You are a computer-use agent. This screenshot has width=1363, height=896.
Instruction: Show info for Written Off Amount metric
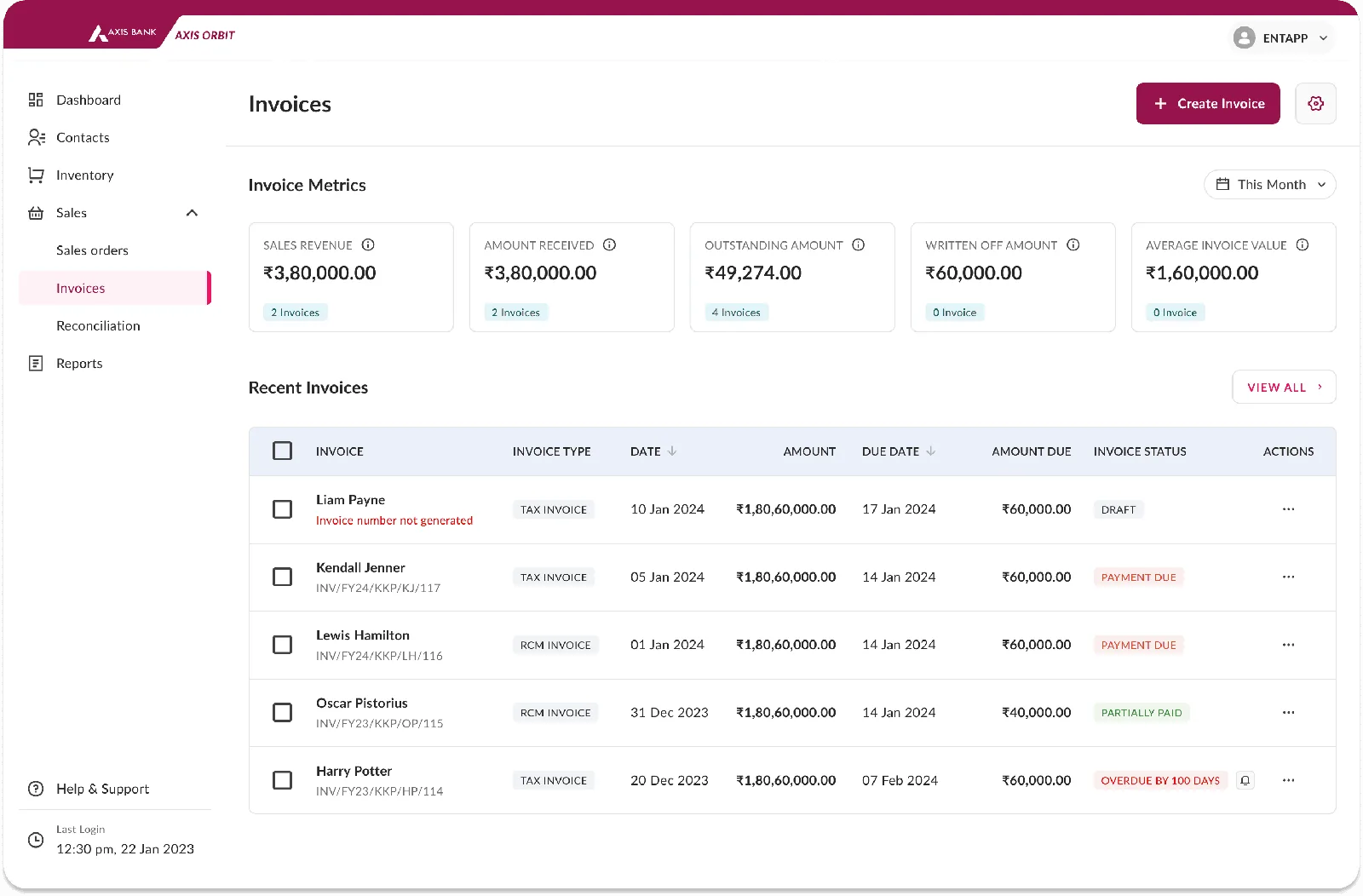[1073, 244]
